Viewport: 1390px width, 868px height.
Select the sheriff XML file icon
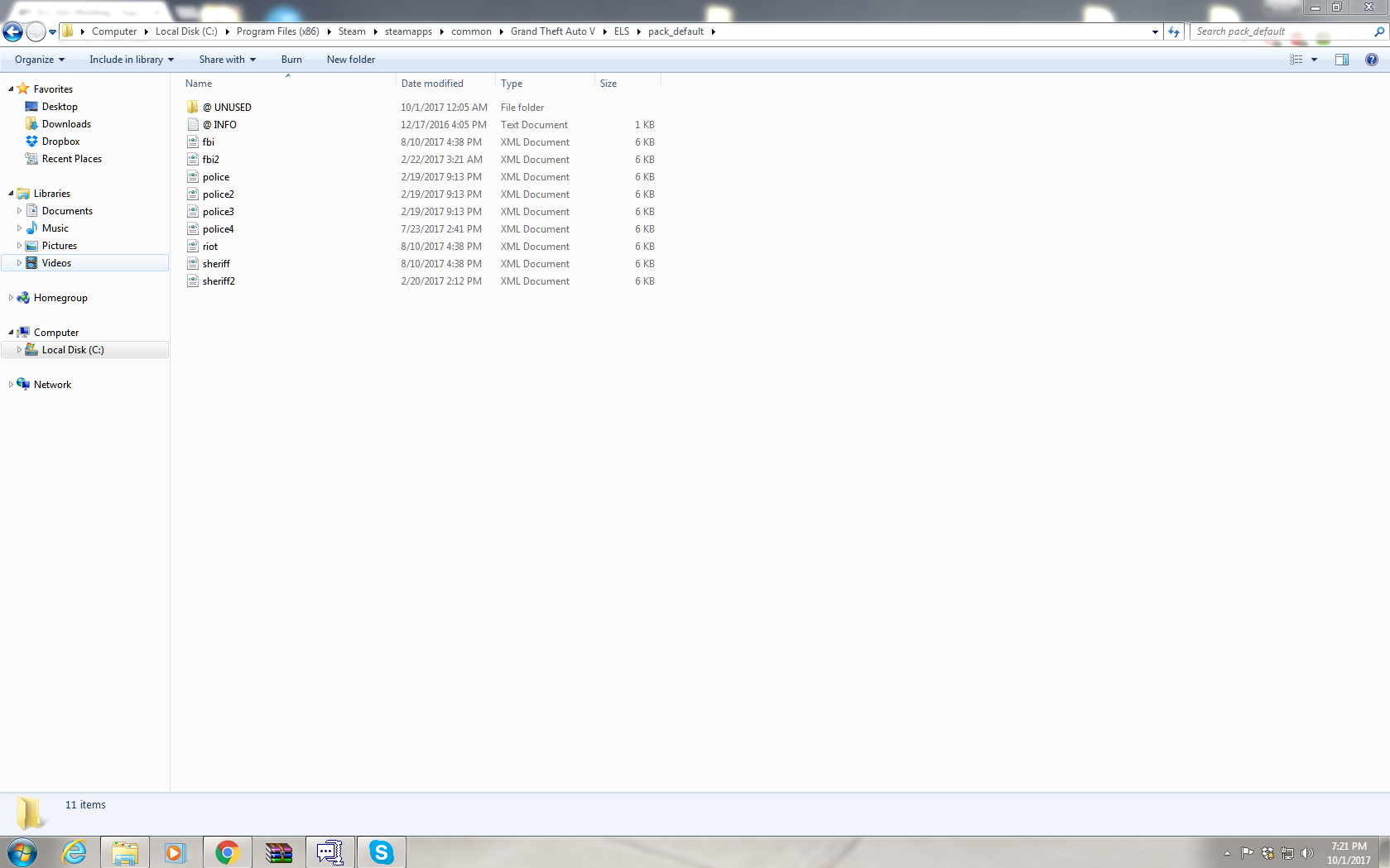pyautogui.click(x=193, y=264)
